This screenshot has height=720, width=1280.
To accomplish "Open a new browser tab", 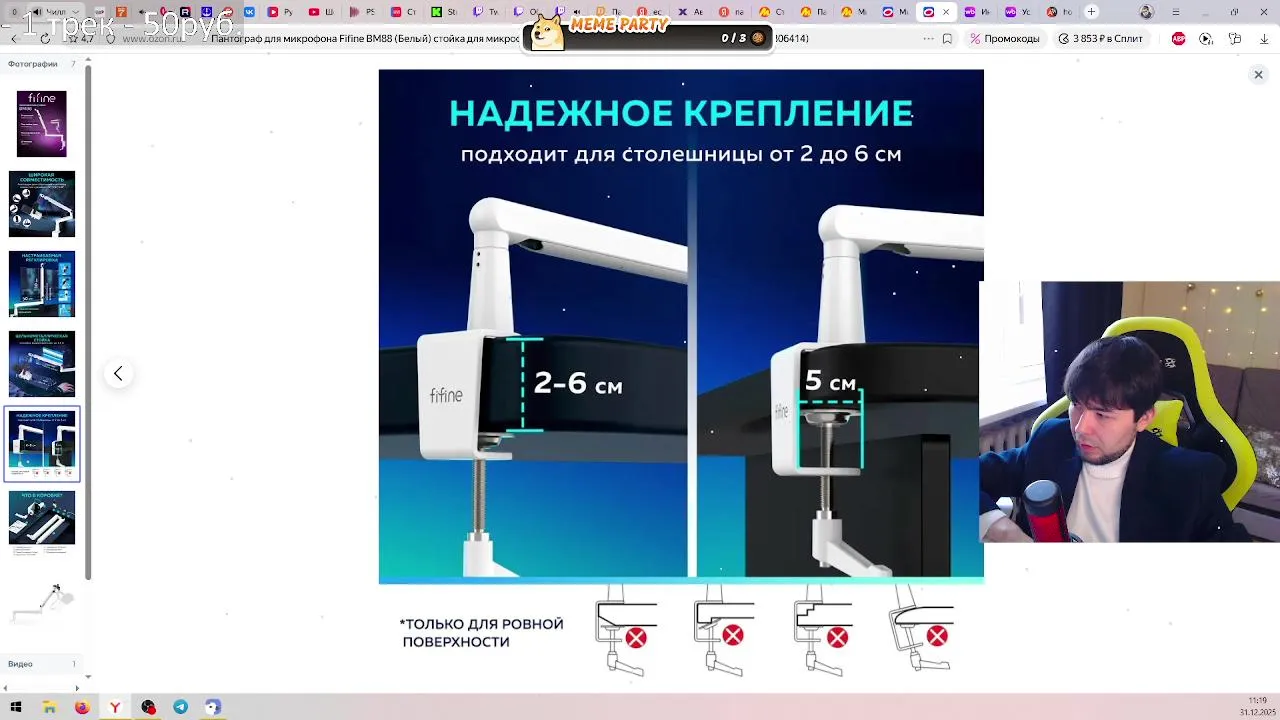I will 1091,11.
